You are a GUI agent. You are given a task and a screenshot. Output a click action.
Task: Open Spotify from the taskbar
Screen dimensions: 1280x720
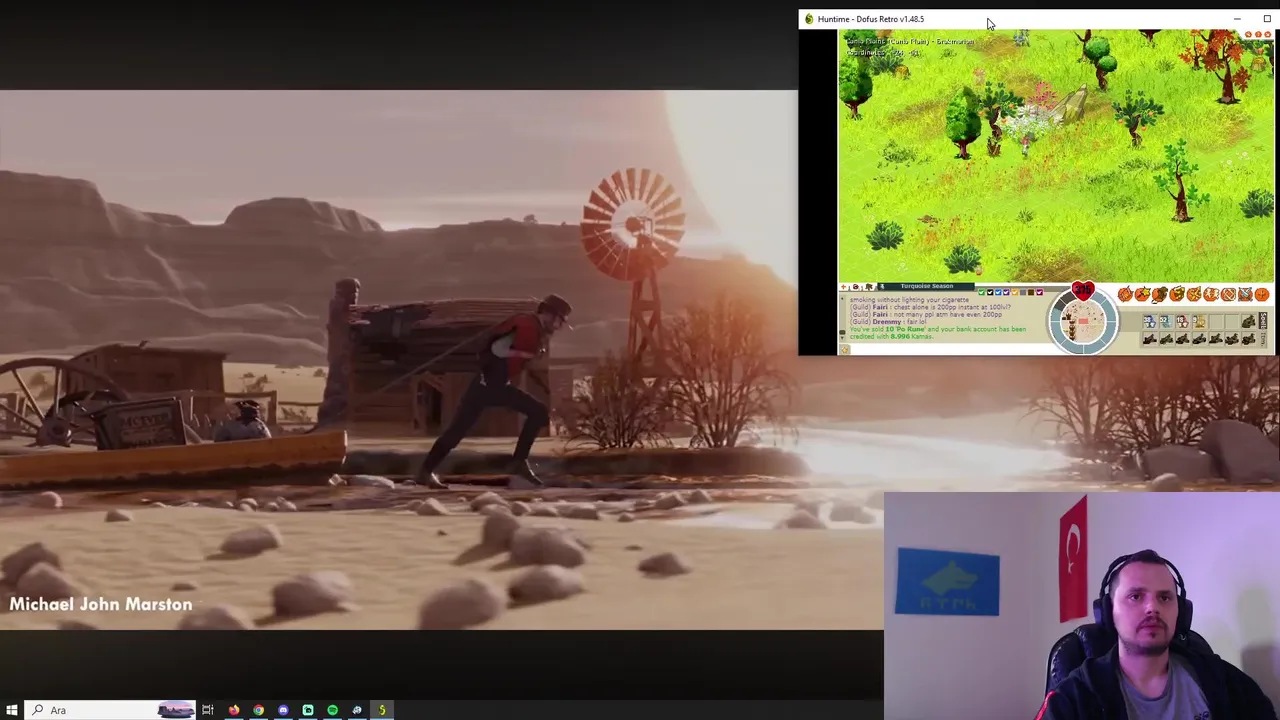click(332, 710)
